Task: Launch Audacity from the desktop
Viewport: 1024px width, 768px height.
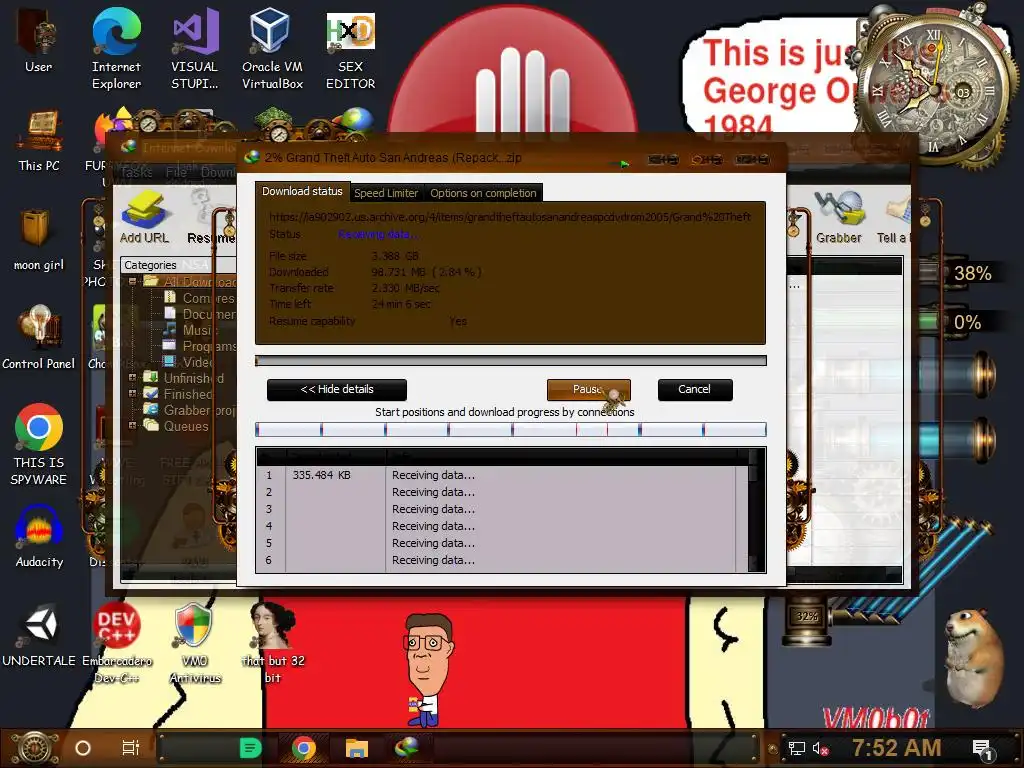Action: coord(39,537)
